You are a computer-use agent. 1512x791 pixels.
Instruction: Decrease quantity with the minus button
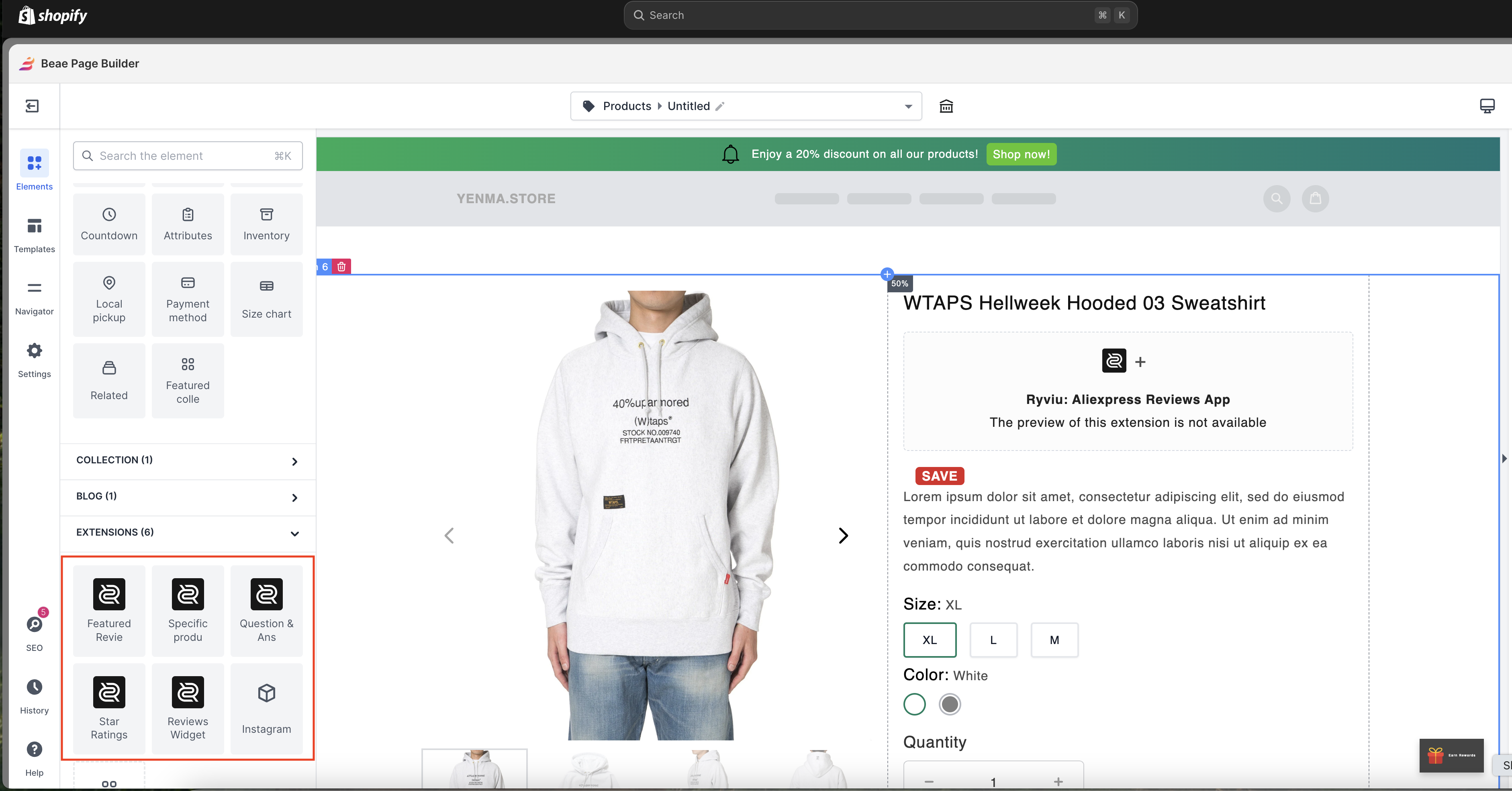(929, 782)
